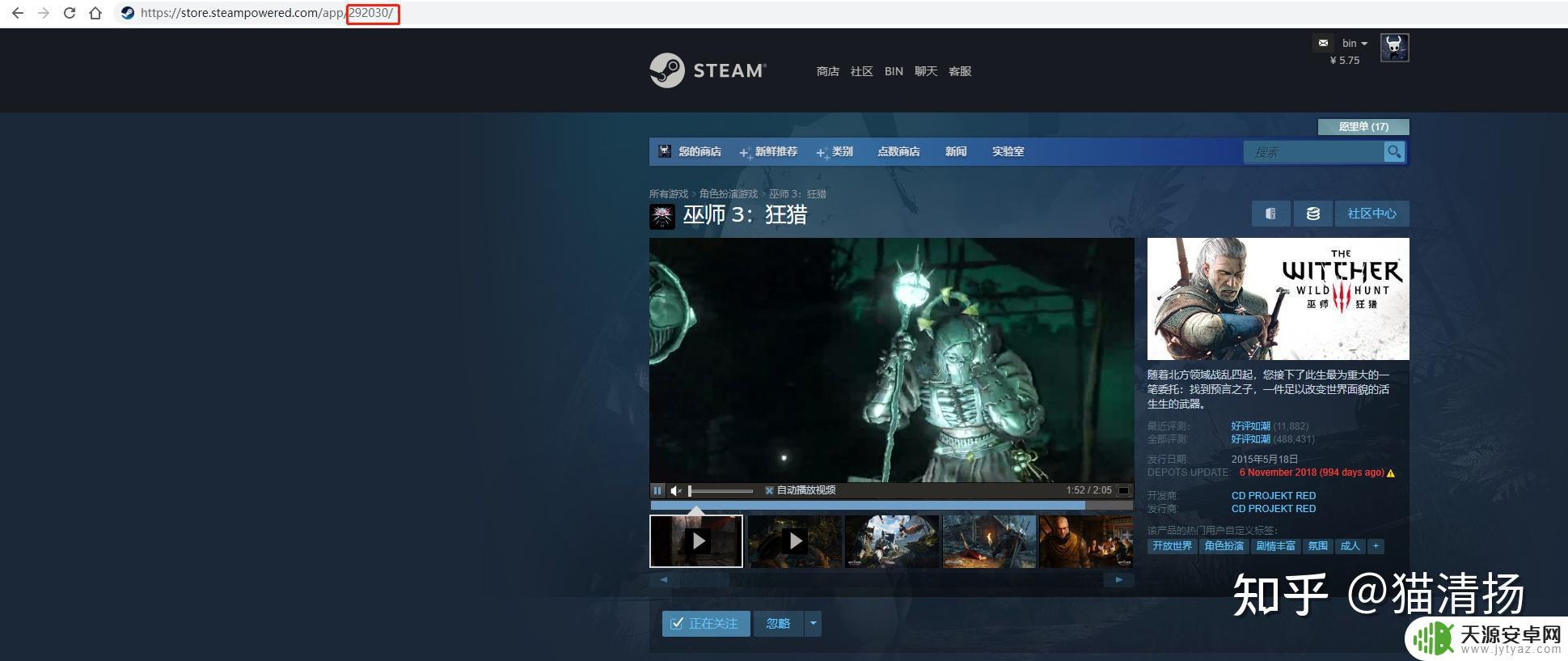
Task: Toggle the 正在关注 follow button
Action: coord(706,623)
